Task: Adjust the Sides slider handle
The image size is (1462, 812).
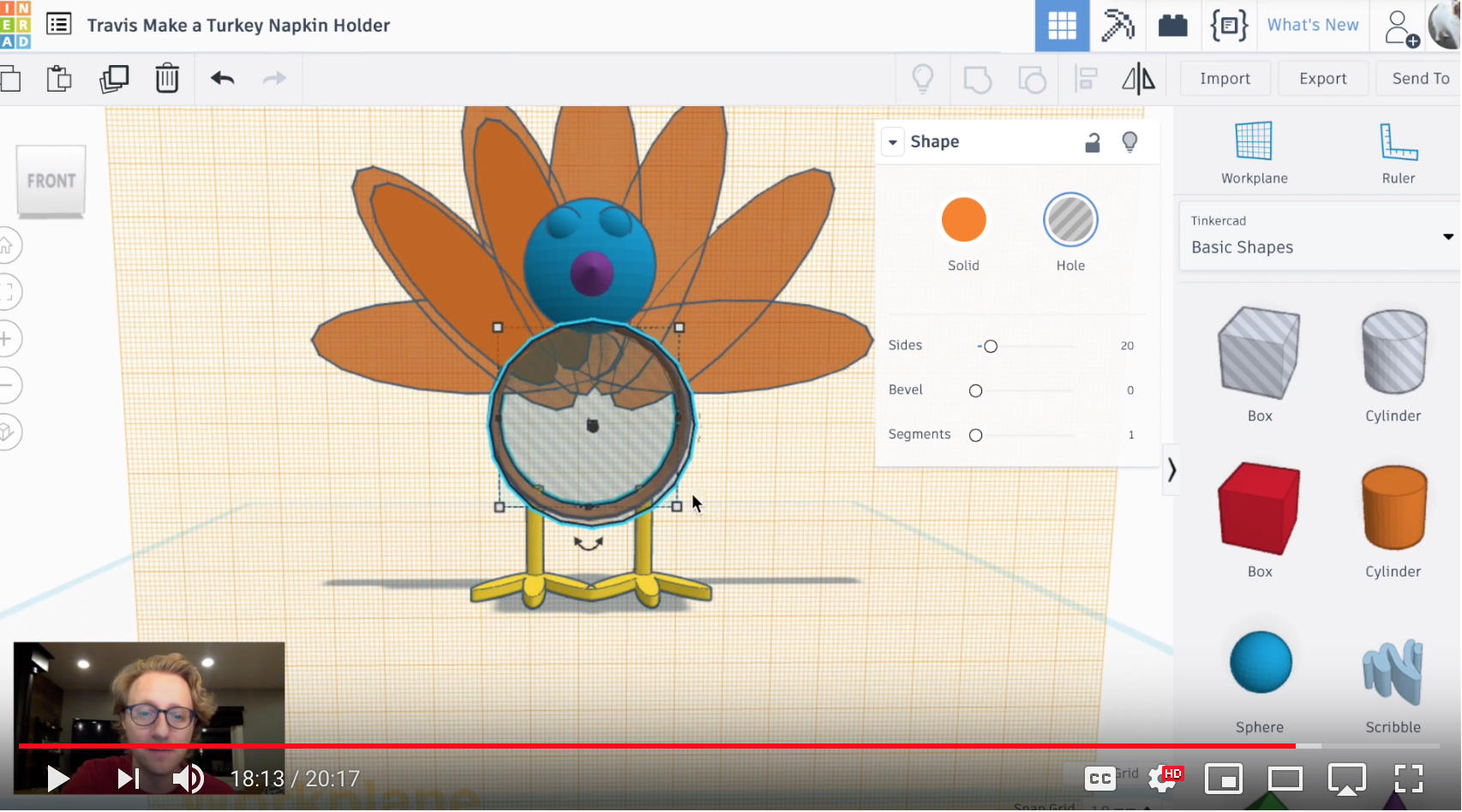Action: pyautogui.click(x=990, y=346)
